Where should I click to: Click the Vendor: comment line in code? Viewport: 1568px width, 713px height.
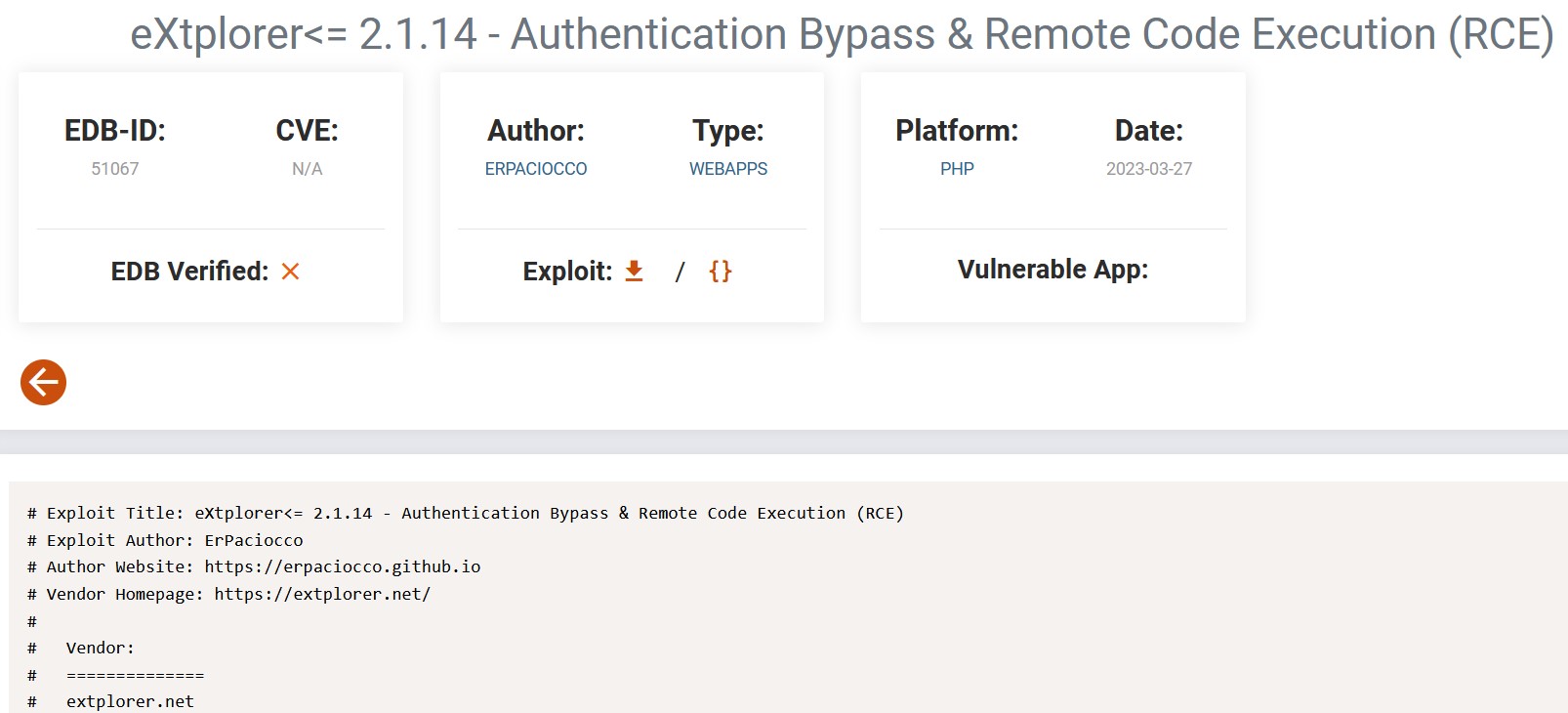pos(100,648)
